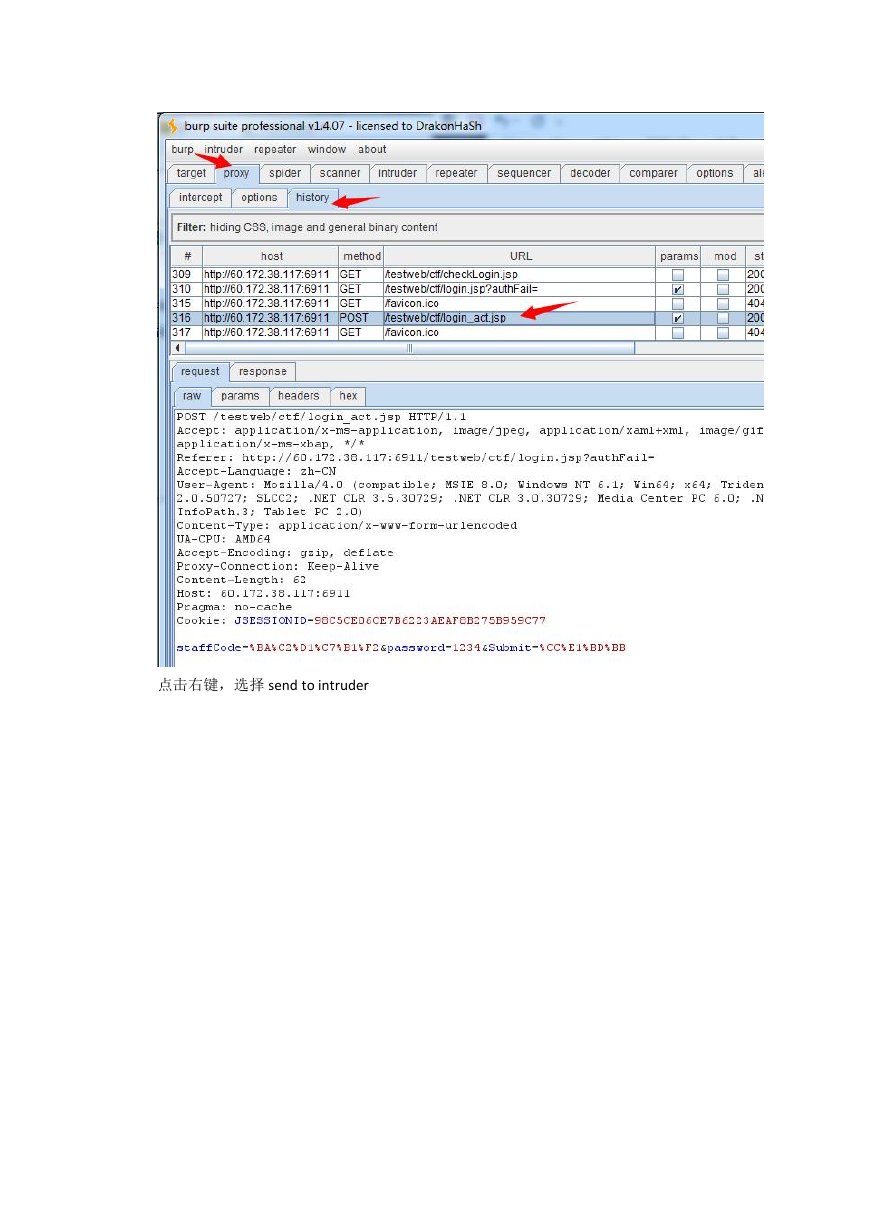Switch to the sequencer tab
This screenshot has width=869, height=1228.
coord(524,173)
